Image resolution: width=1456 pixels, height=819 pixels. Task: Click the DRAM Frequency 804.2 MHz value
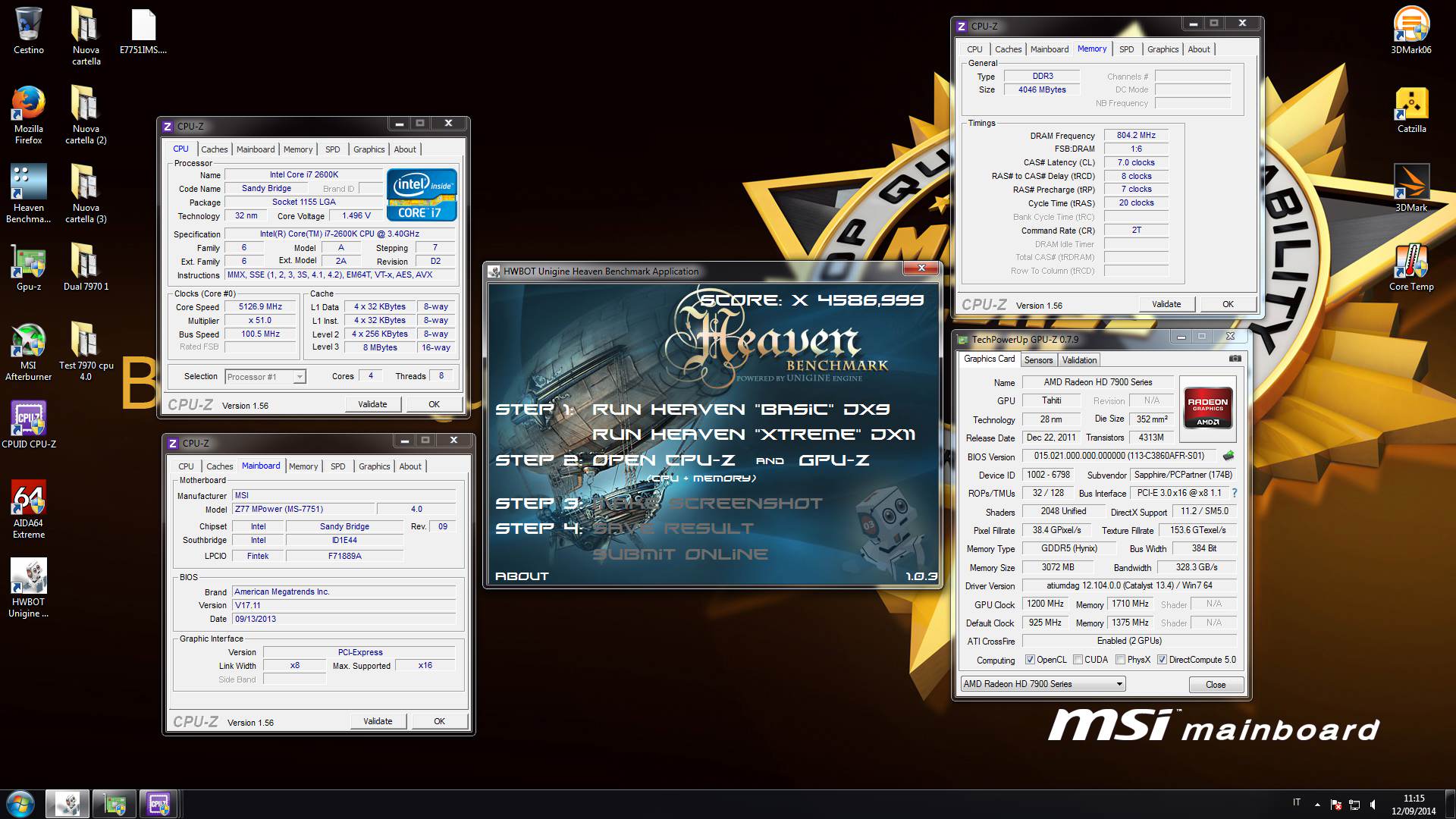[x=1136, y=136]
